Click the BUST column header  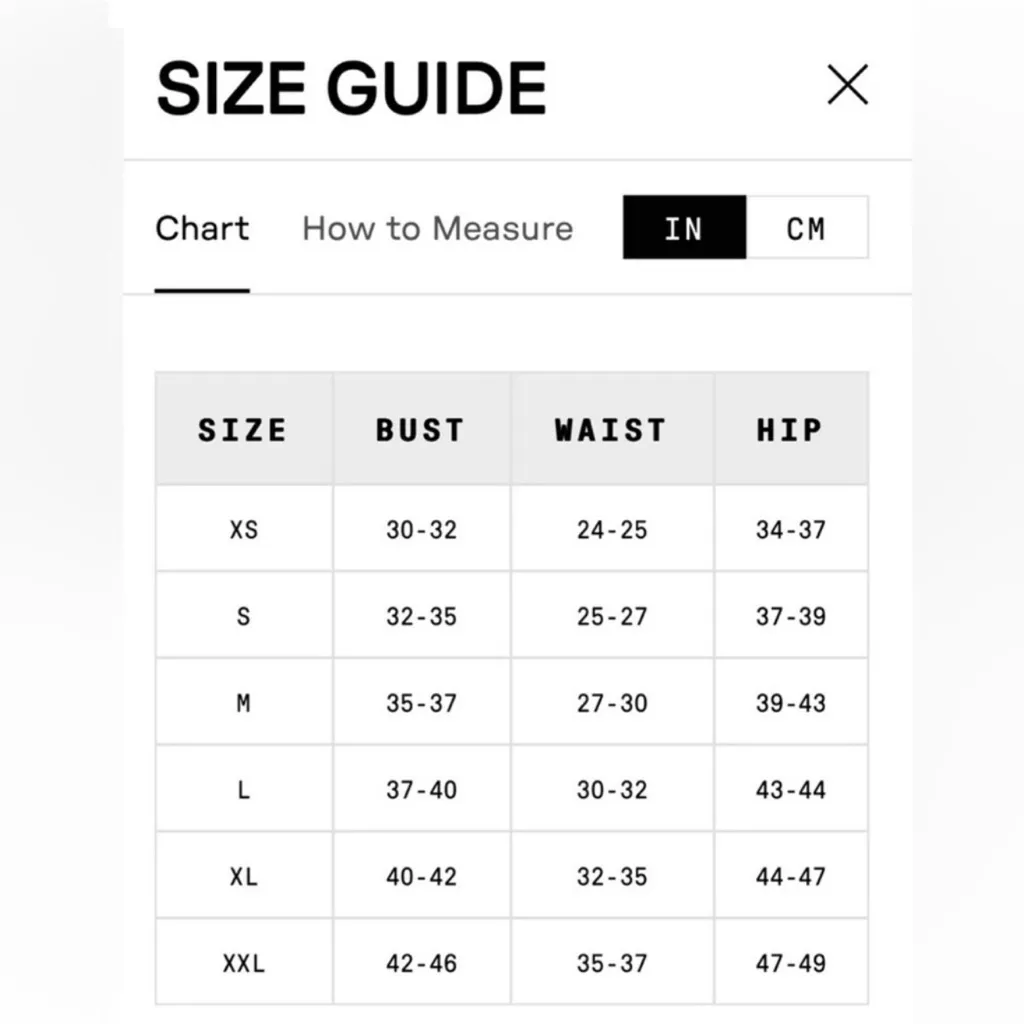[421, 430]
